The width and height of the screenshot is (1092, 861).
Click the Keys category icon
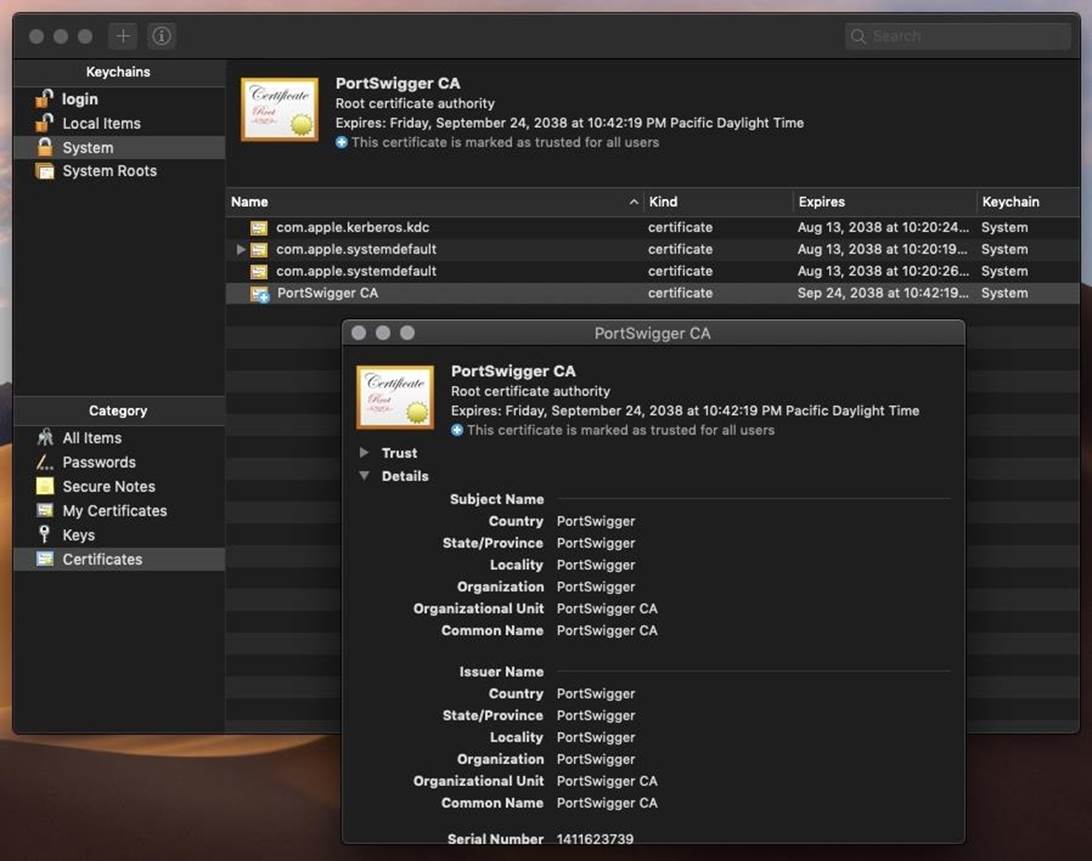(x=44, y=535)
